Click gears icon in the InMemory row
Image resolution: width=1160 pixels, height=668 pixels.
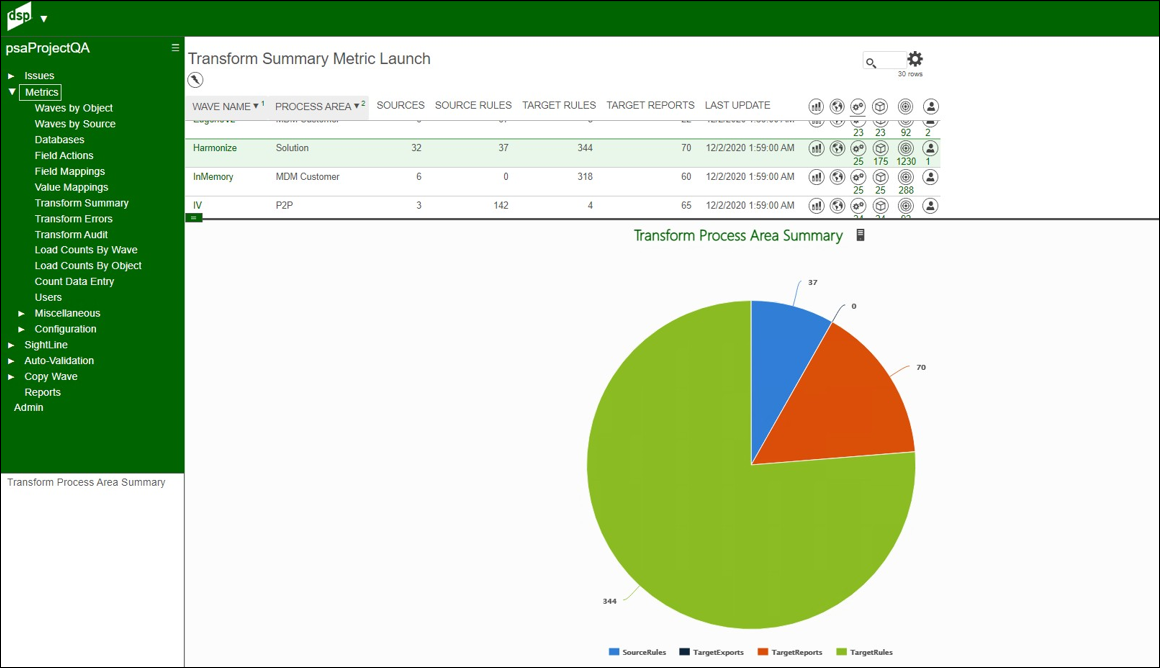[x=858, y=177]
